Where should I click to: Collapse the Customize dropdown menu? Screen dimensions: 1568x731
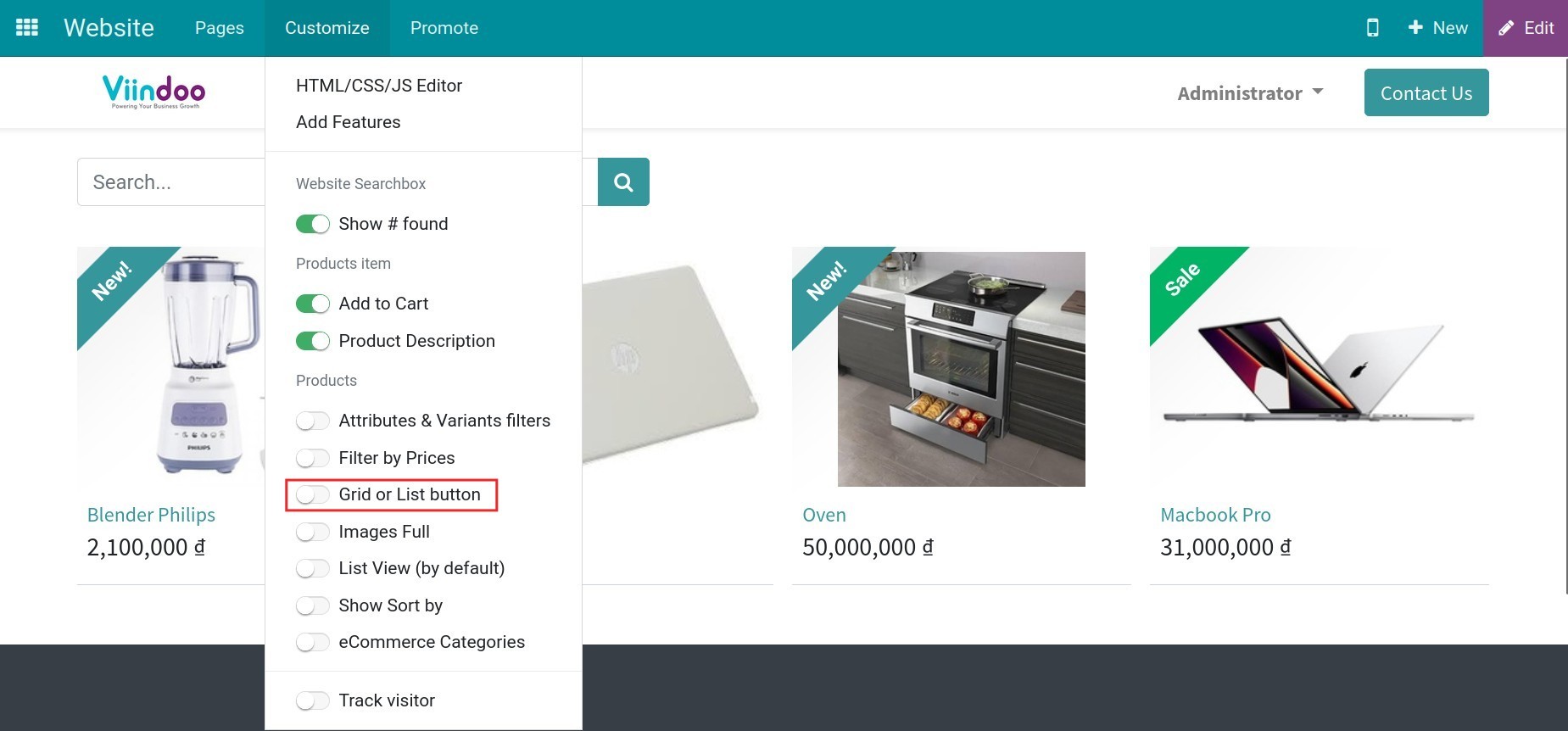pyautogui.click(x=326, y=28)
